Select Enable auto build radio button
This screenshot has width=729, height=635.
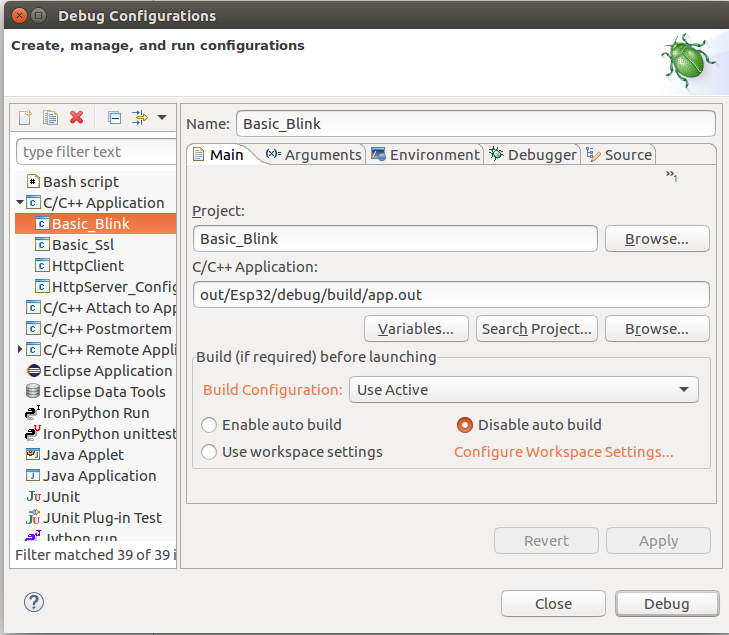click(x=210, y=425)
